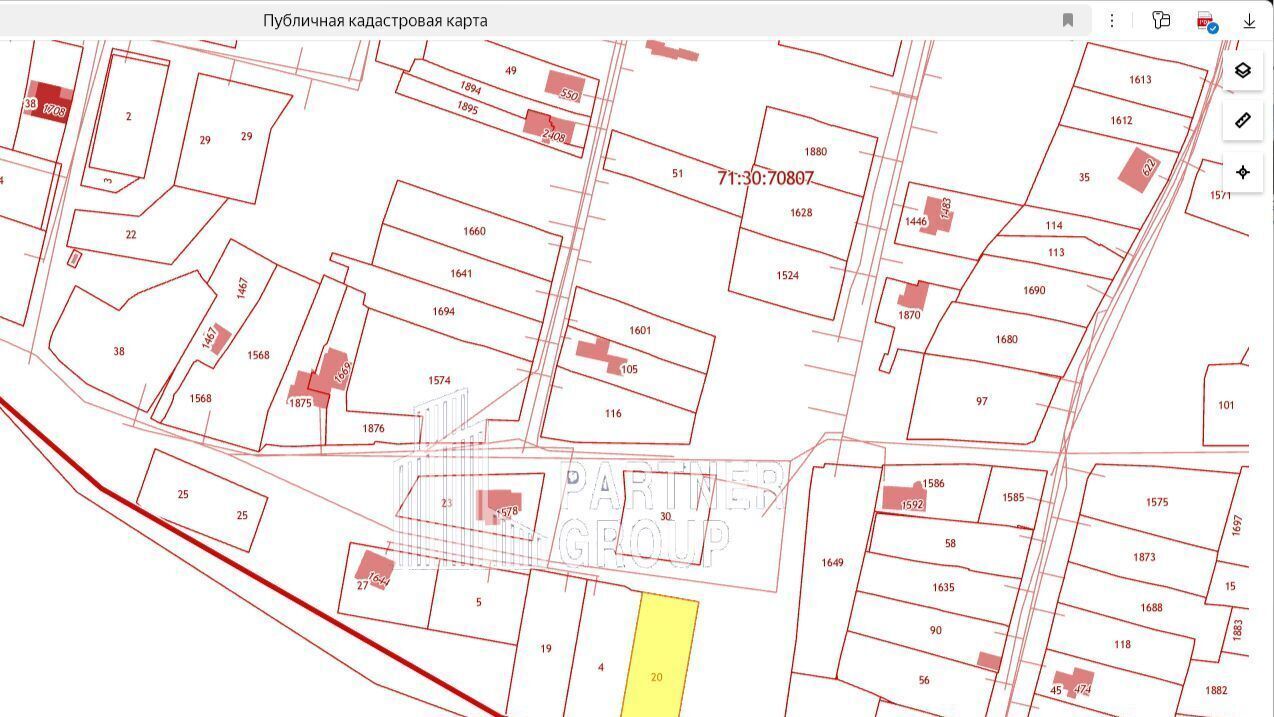
Task: Open the three-dot page menu
Action: click(x=1112, y=20)
